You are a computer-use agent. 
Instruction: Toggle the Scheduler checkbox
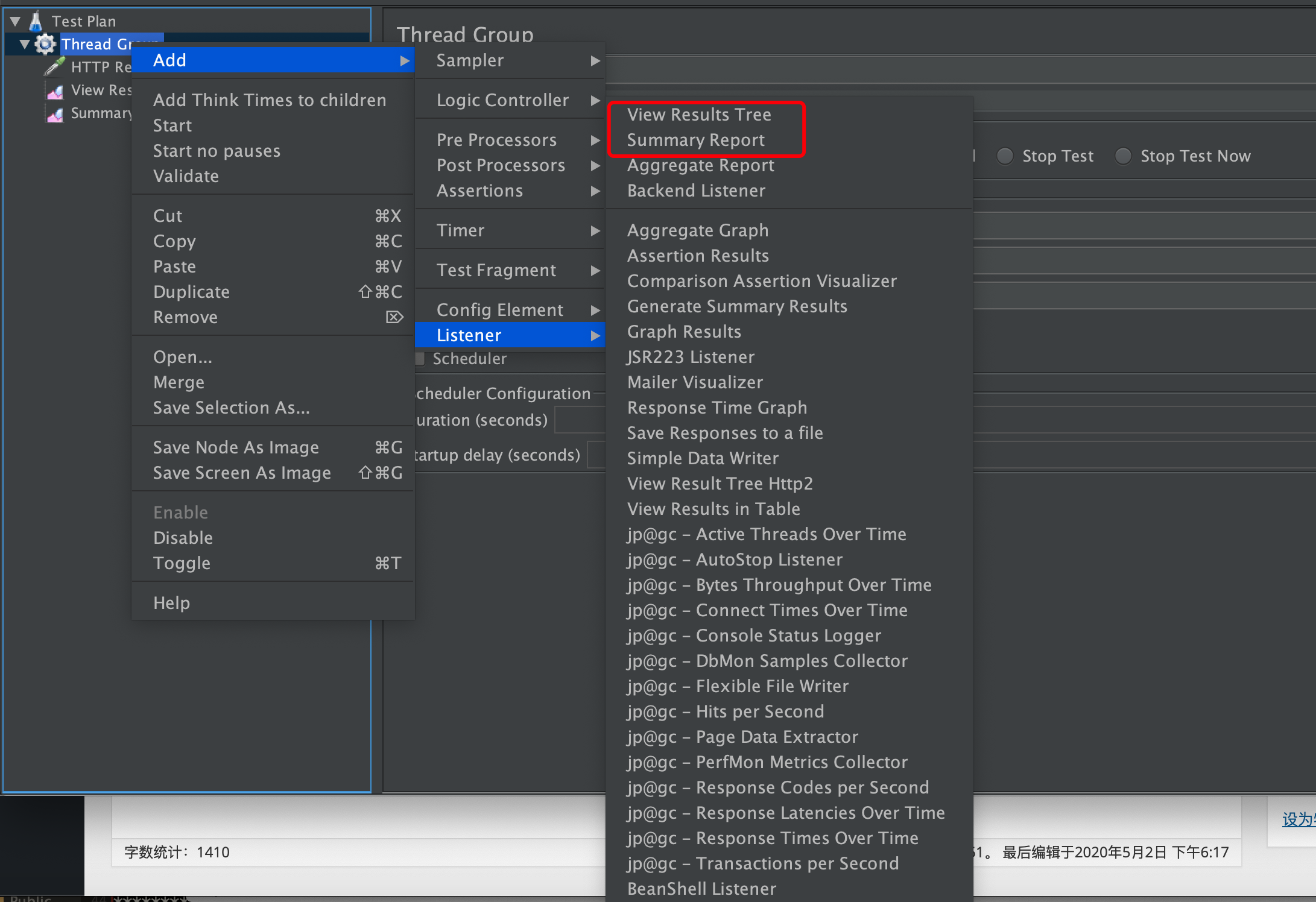pos(420,359)
